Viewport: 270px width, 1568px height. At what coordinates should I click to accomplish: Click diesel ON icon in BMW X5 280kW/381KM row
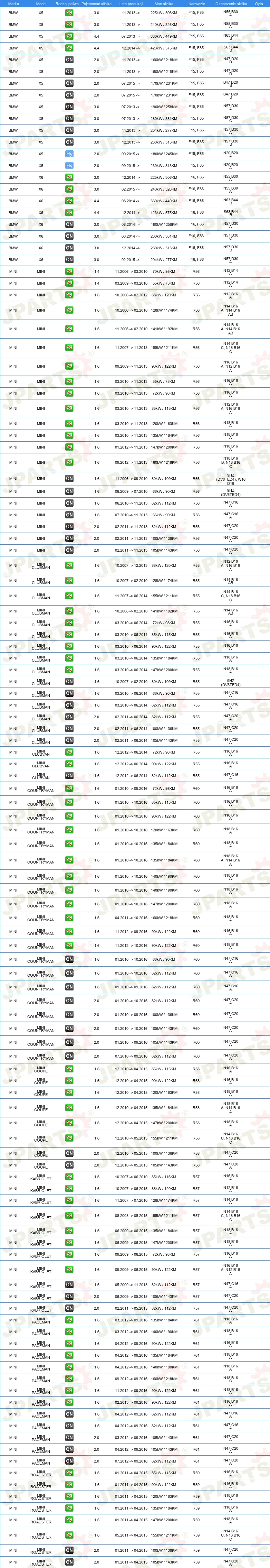69,119
